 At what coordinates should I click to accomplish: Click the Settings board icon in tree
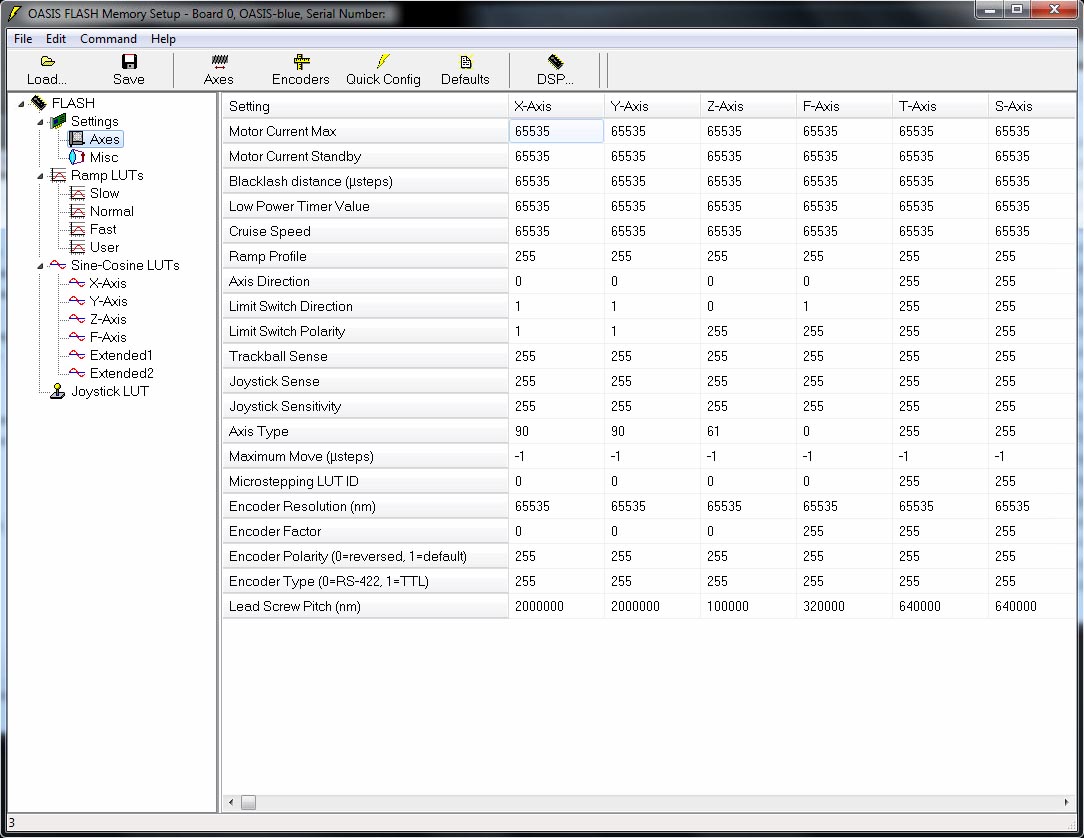coord(59,121)
